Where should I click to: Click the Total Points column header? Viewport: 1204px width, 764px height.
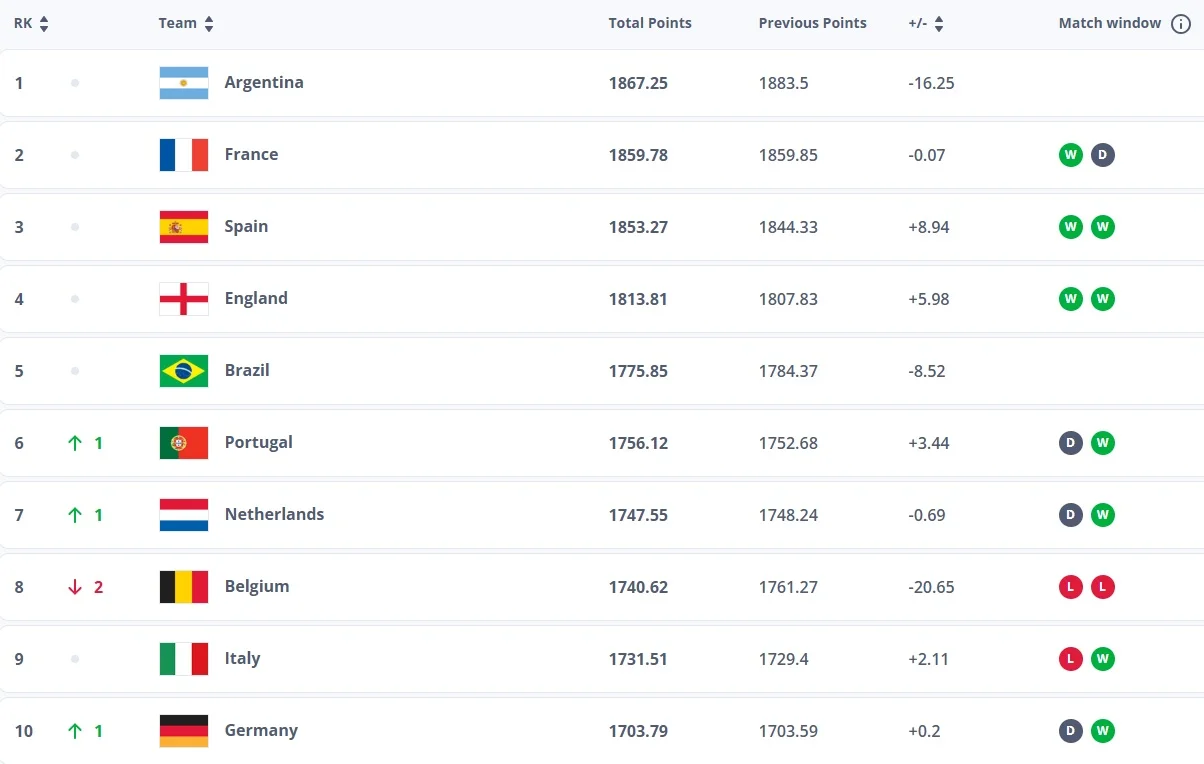point(650,23)
